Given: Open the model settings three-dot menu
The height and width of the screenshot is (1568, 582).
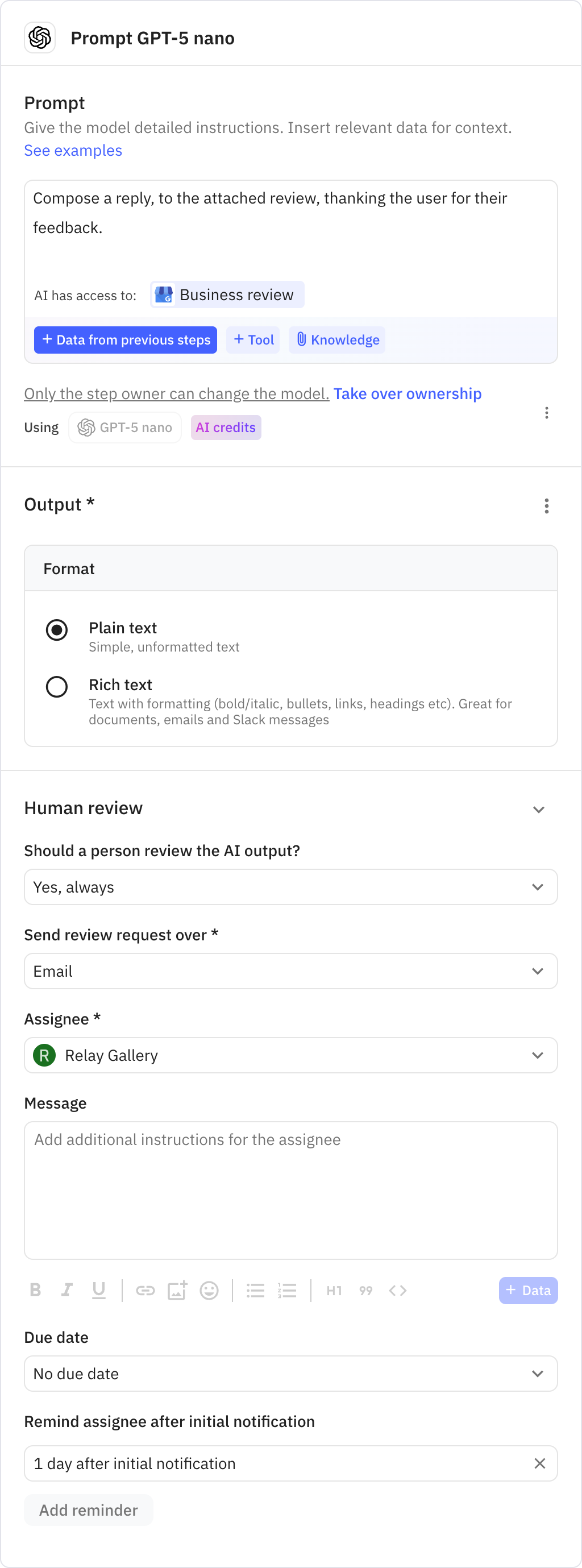Looking at the screenshot, I should 547,413.
